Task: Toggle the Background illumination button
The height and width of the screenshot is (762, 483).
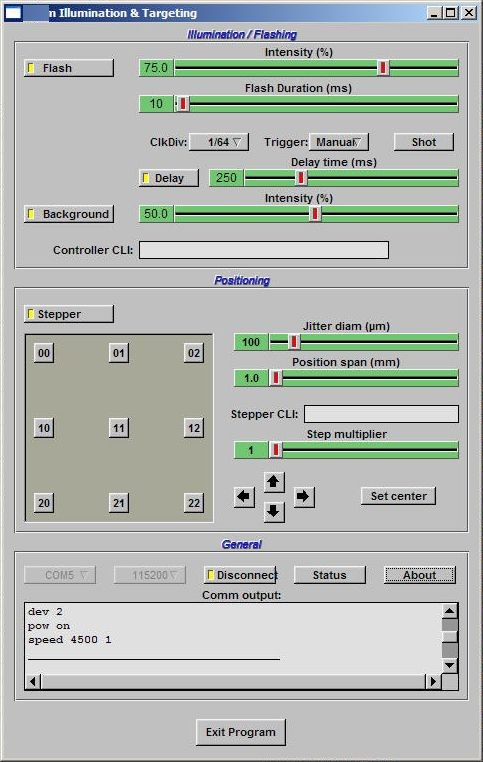Action: click(69, 214)
